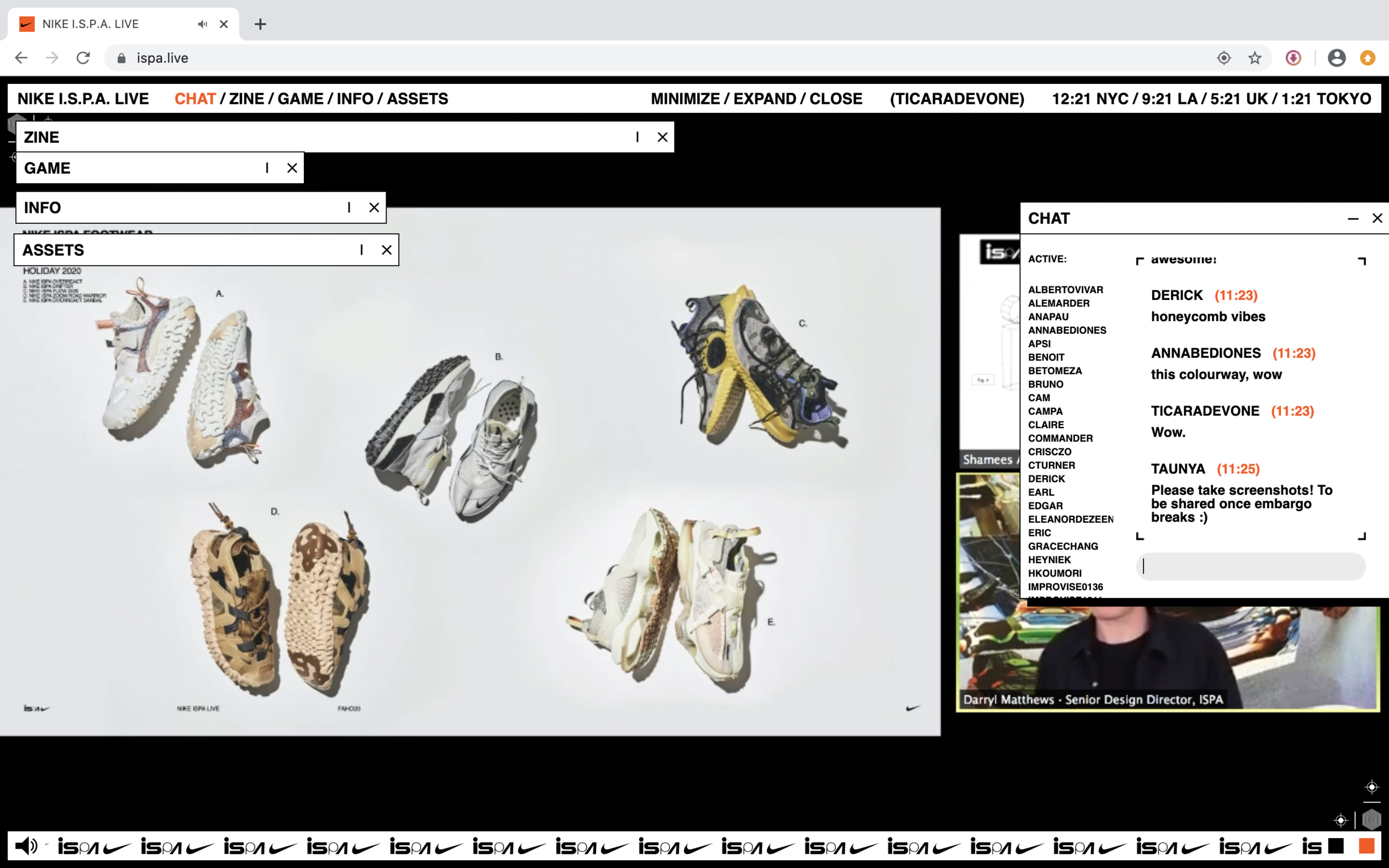
Task: Open the browser profile avatar
Action: [1336, 58]
